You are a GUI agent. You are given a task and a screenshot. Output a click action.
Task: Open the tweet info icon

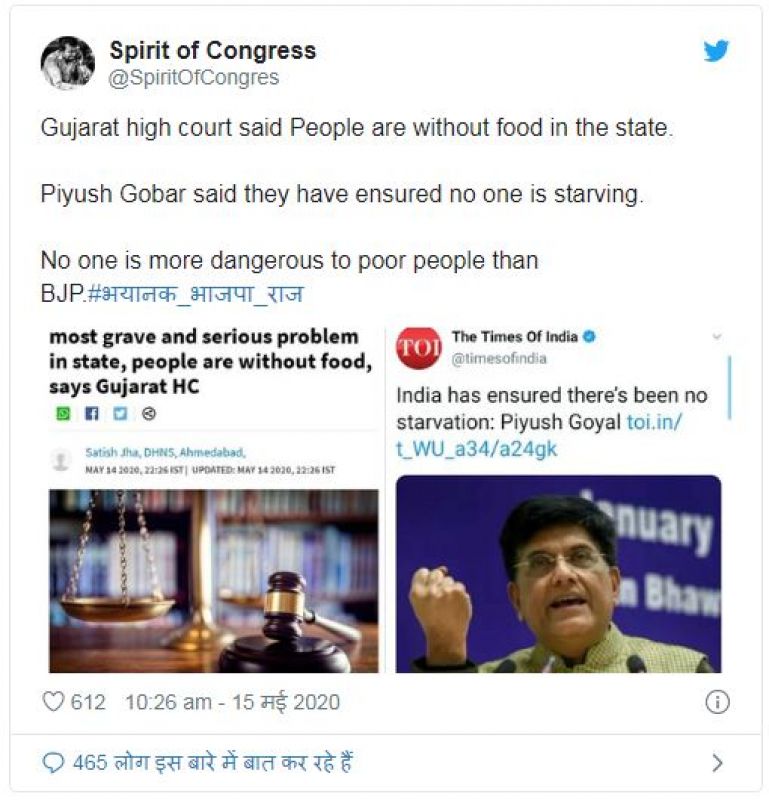717,702
